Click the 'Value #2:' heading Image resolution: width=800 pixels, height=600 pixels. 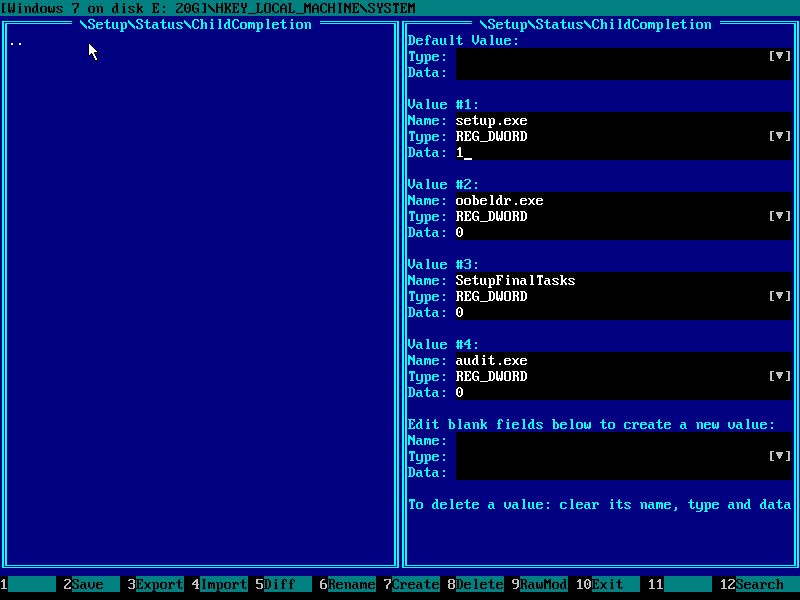[x=443, y=185]
